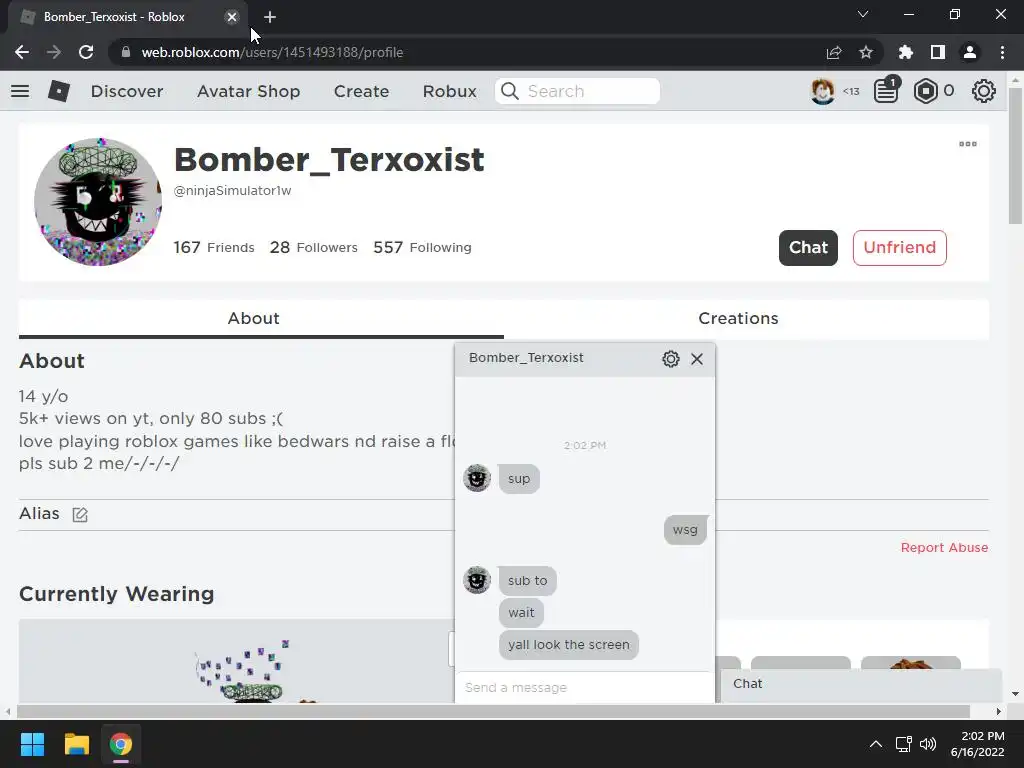View the 167 Friends list
Viewport: 1024px width, 768px height.
[214, 248]
